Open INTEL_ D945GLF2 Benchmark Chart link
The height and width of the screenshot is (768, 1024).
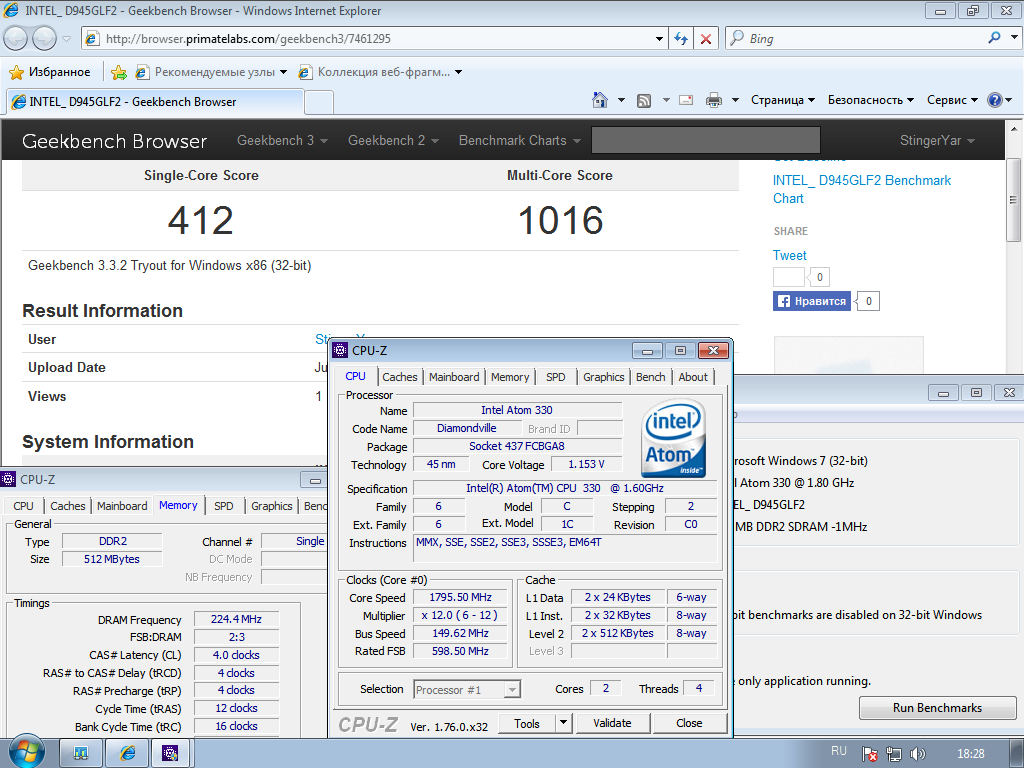point(861,189)
